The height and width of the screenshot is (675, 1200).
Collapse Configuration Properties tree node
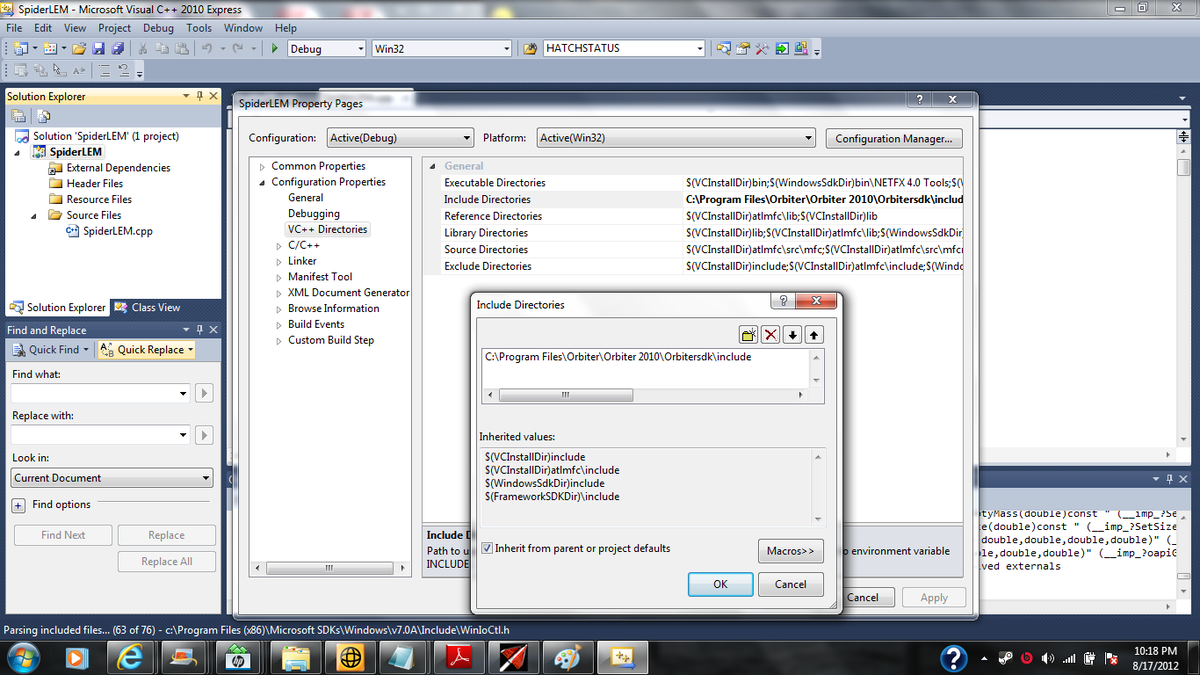[x=262, y=182]
